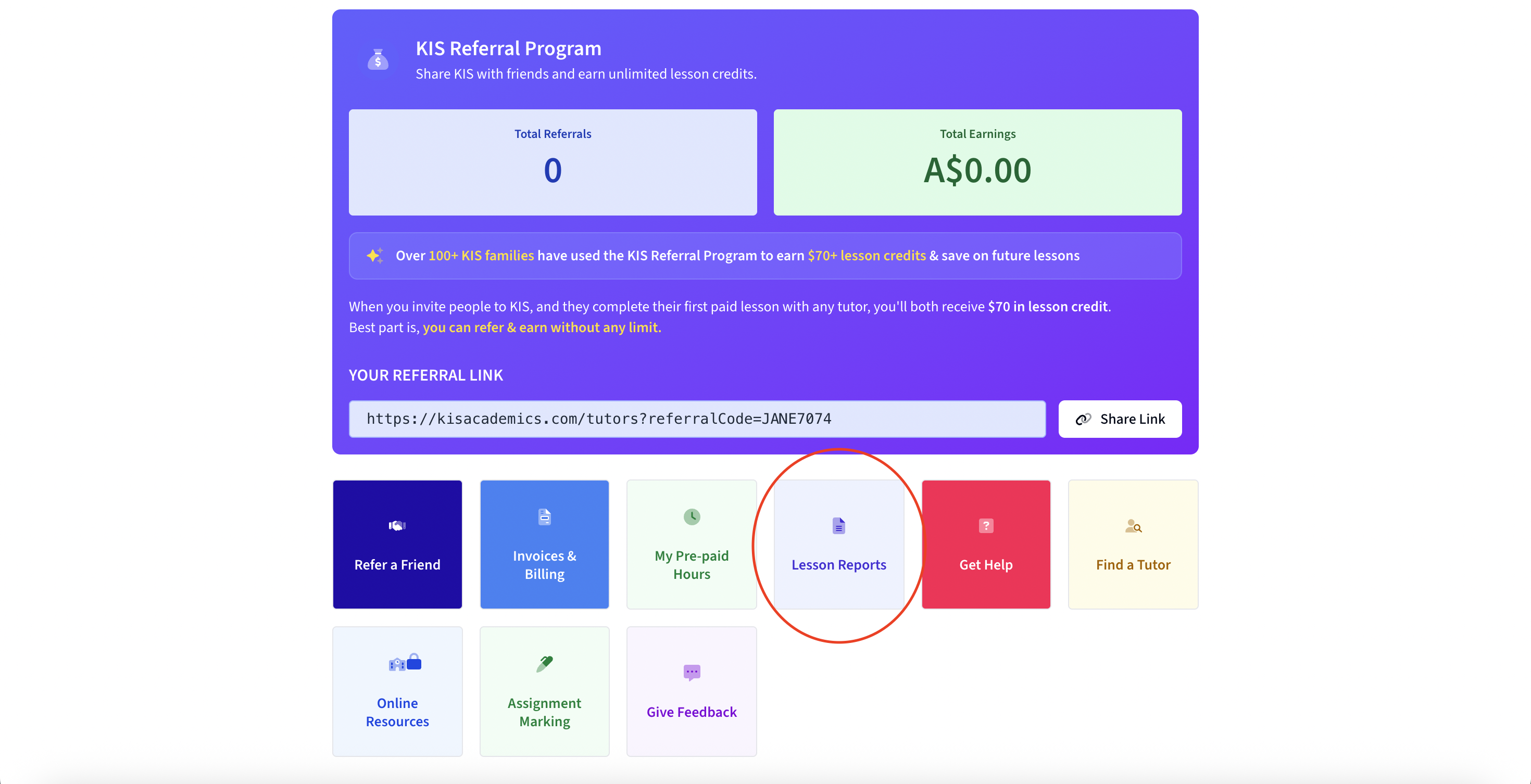1531x784 pixels.
Task: Click the 'Share KIS with friends' subtitle text
Action: (x=586, y=73)
